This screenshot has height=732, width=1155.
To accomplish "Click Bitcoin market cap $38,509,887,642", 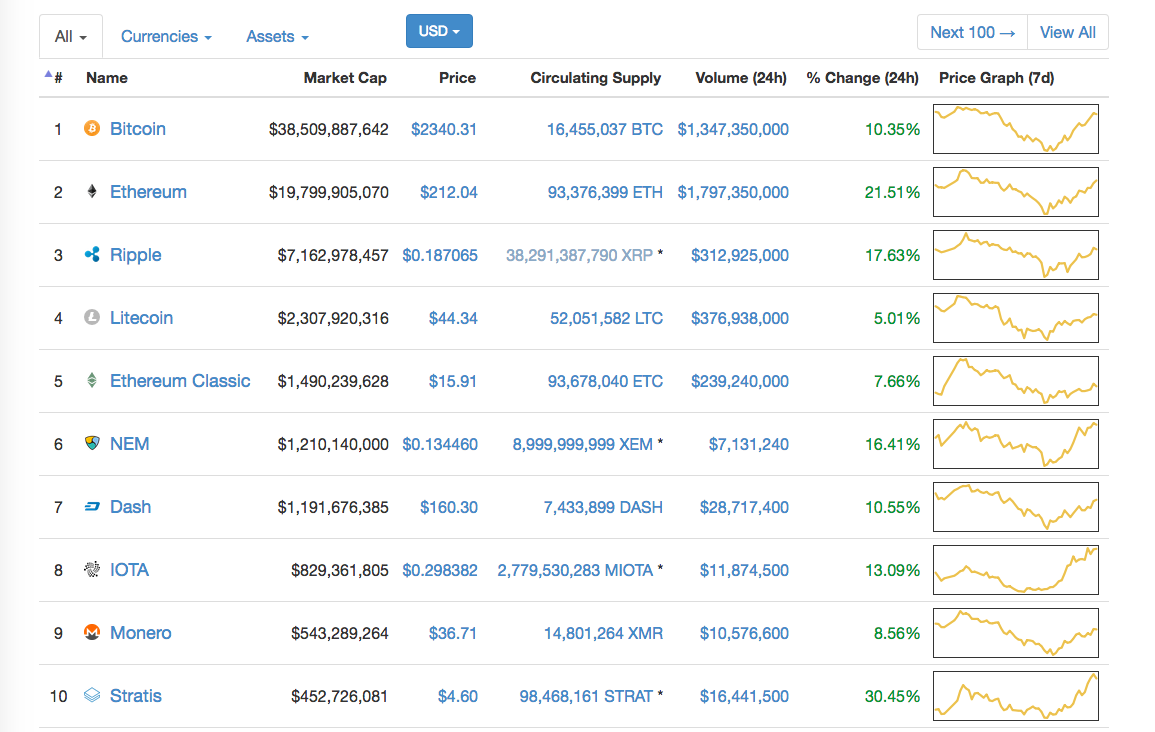I will (329, 129).
